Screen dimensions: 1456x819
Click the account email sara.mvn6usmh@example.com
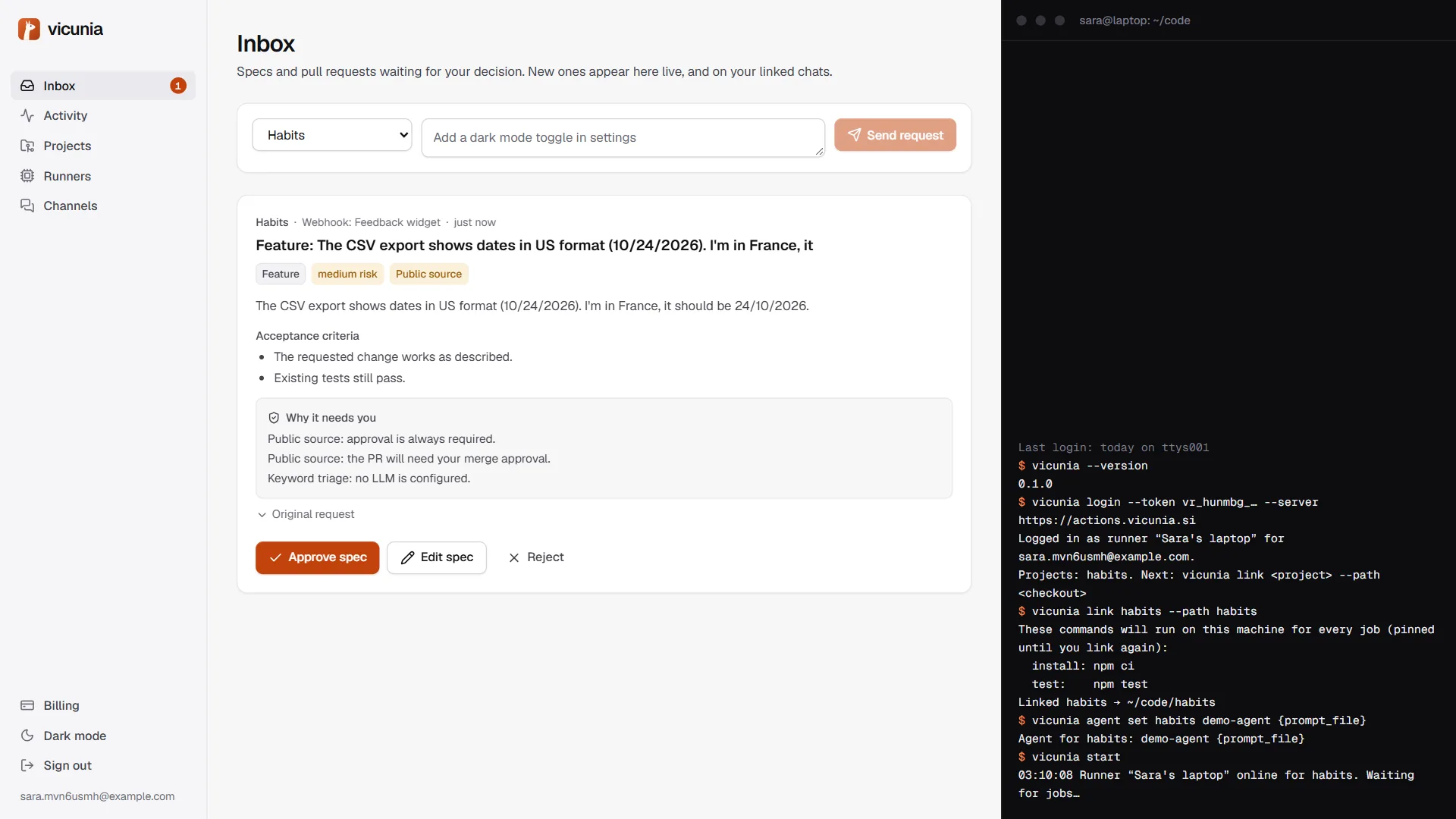point(97,796)
